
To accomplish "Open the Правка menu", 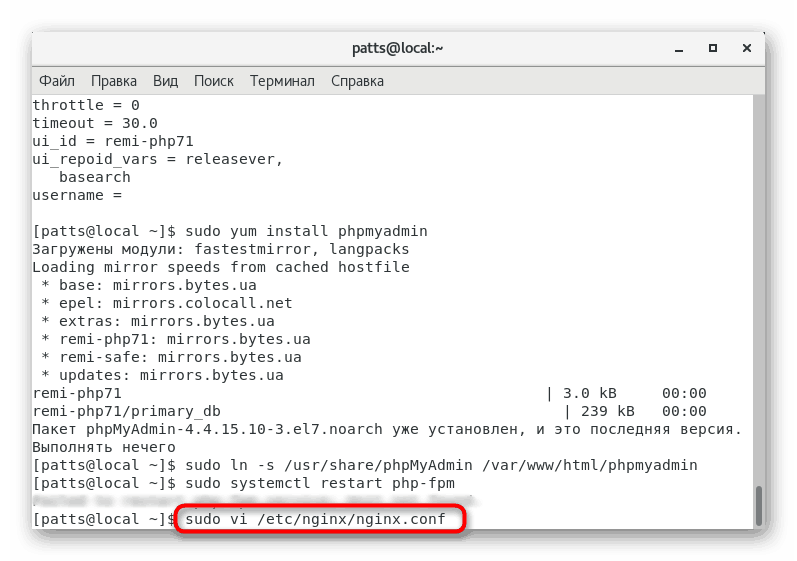I will 114,81.
